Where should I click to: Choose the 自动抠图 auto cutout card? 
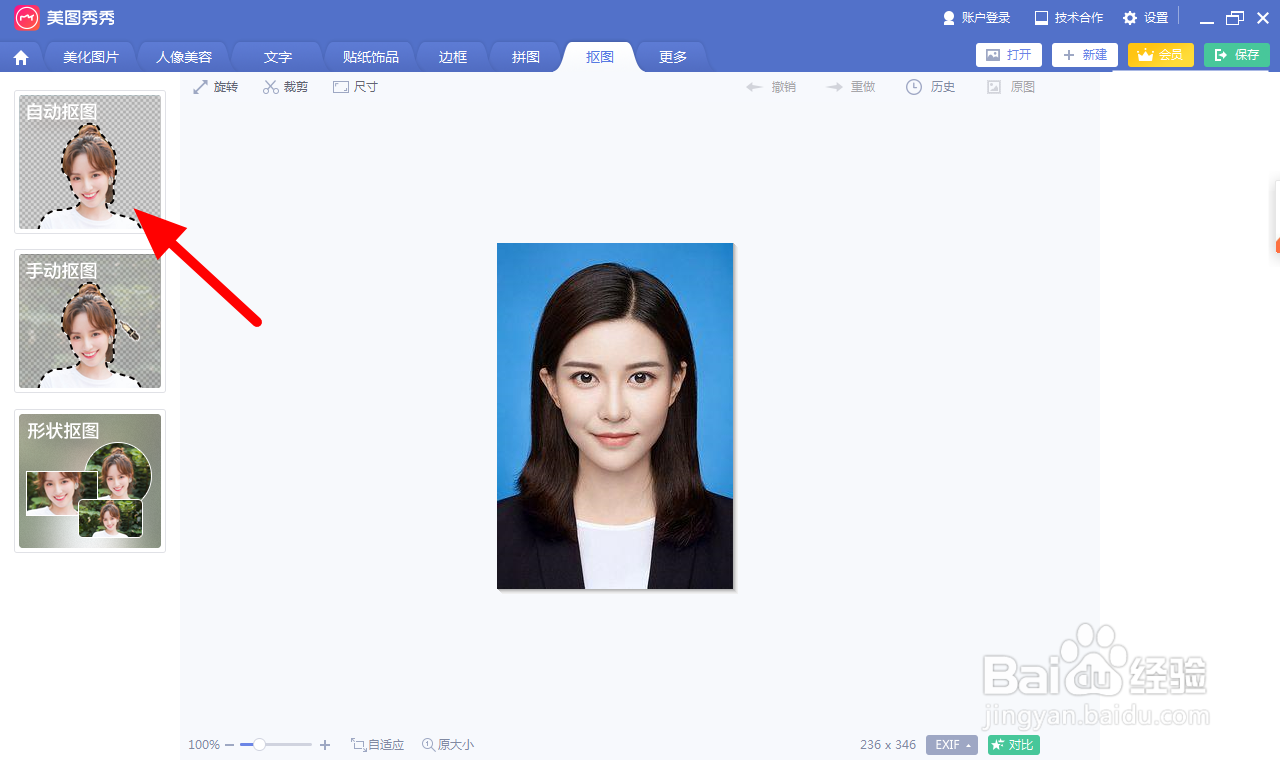click(90, 162)
